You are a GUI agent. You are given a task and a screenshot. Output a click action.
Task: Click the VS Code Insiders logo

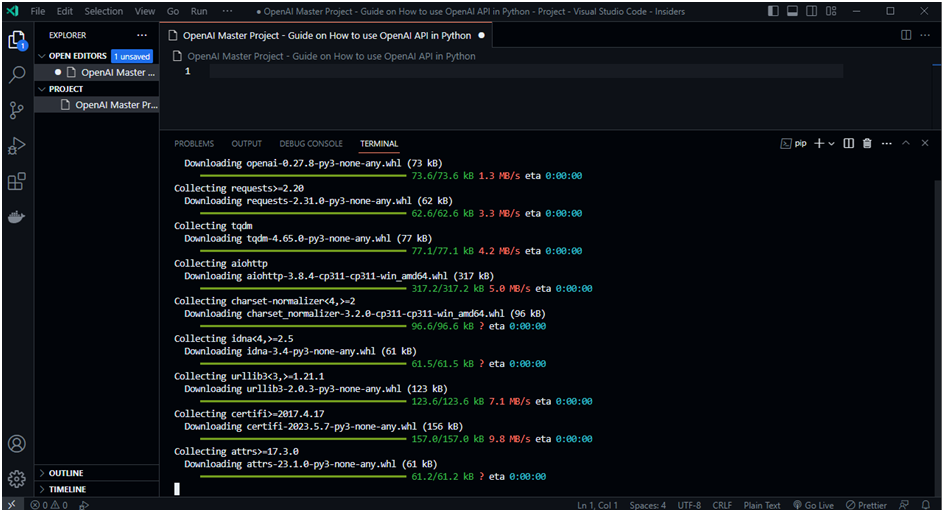[12, 11]
